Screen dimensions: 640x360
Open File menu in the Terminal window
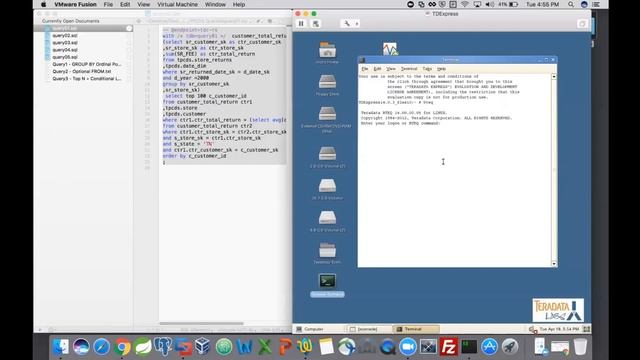[x=365, y=69]
